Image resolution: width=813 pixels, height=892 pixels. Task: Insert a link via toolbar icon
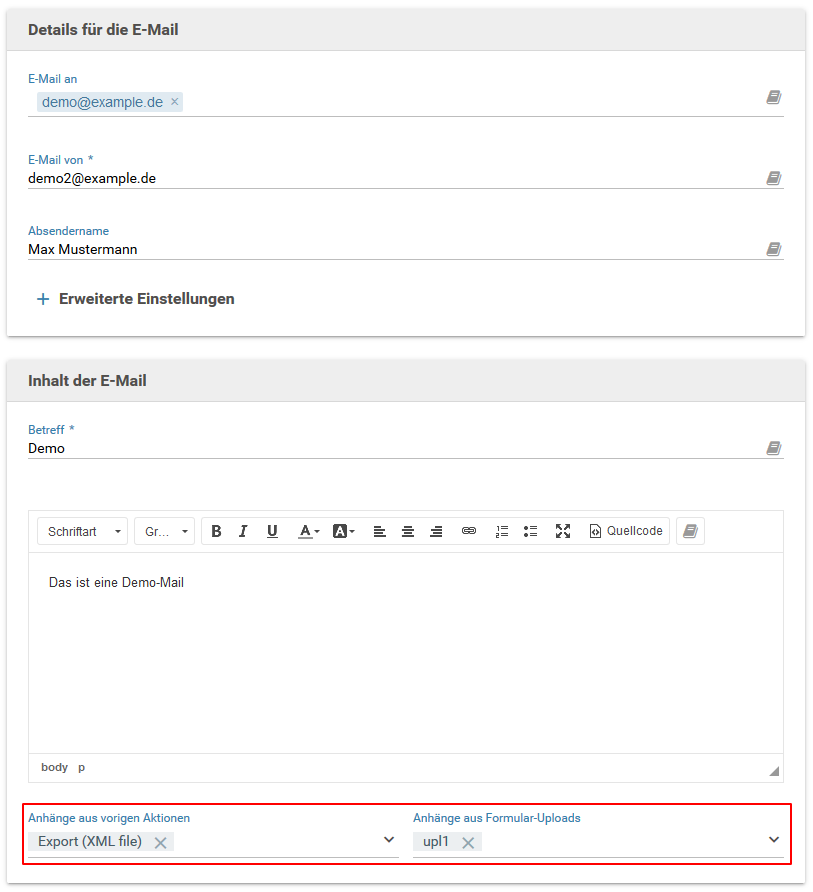(469, 531)
